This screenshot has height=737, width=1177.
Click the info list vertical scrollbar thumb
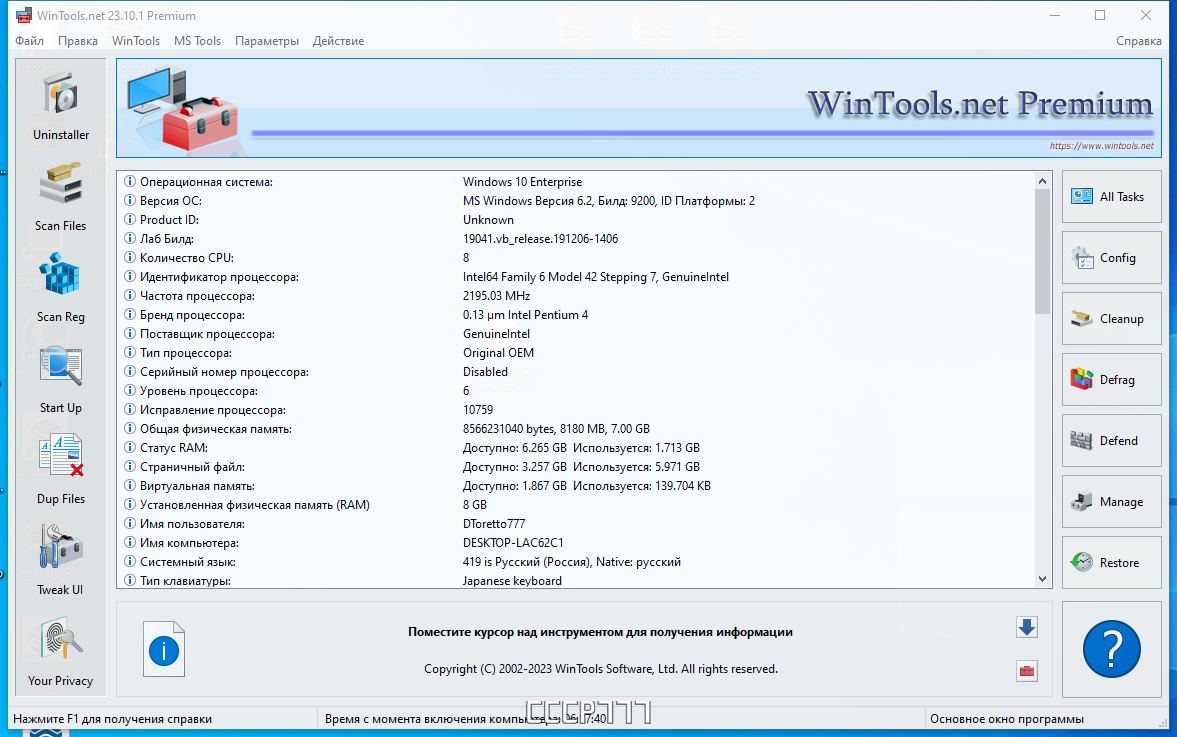pyautogui.click(x=1042, y=251)
